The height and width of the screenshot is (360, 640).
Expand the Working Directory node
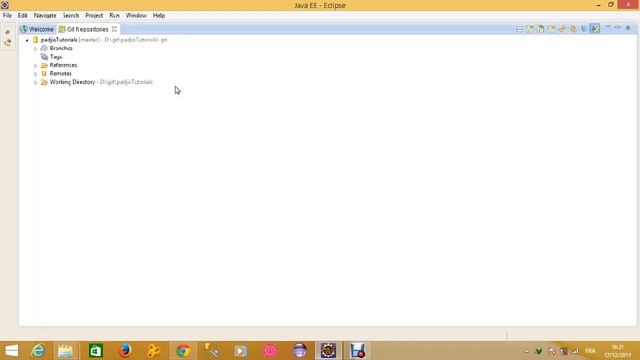[36, 82]
